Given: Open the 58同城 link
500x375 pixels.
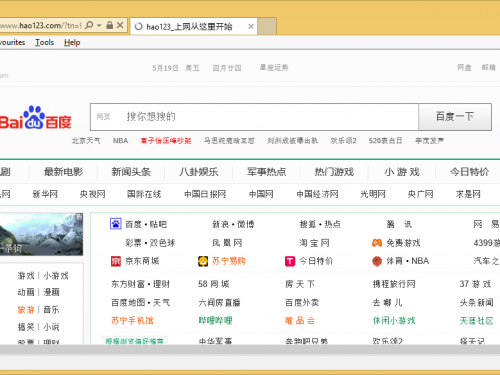Looking at the screenshot, I should pyautogui.click(x=214, y=284).
